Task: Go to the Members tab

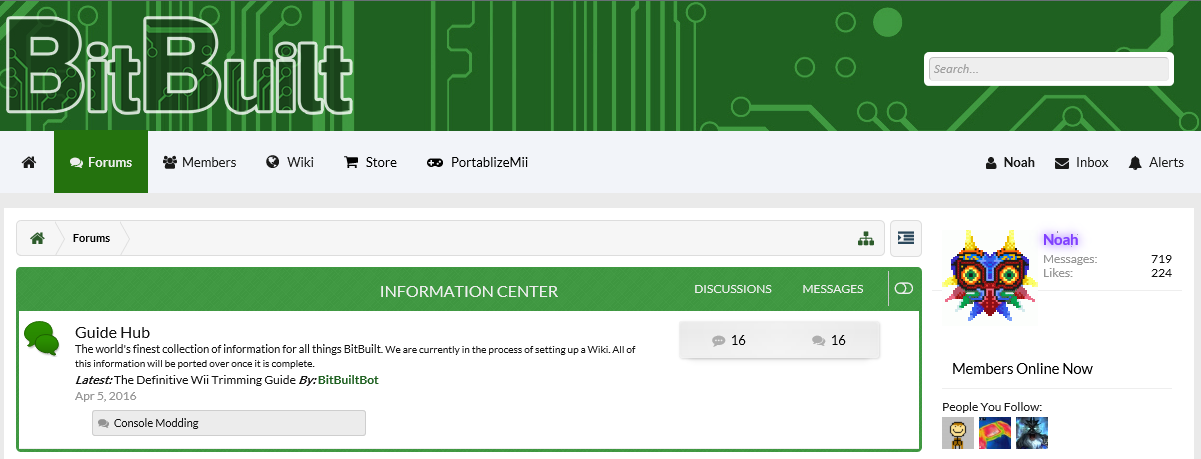Action: click(x=199, y=162)
